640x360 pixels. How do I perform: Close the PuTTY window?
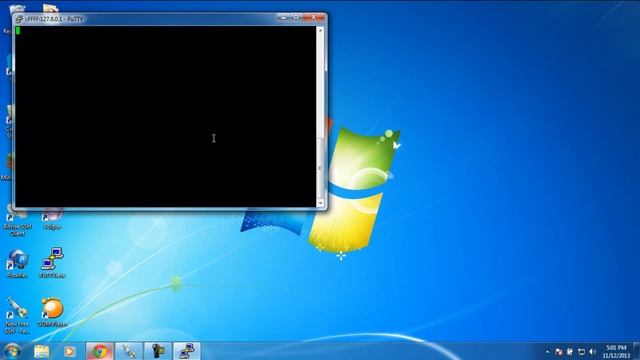(x=313, y=18)
